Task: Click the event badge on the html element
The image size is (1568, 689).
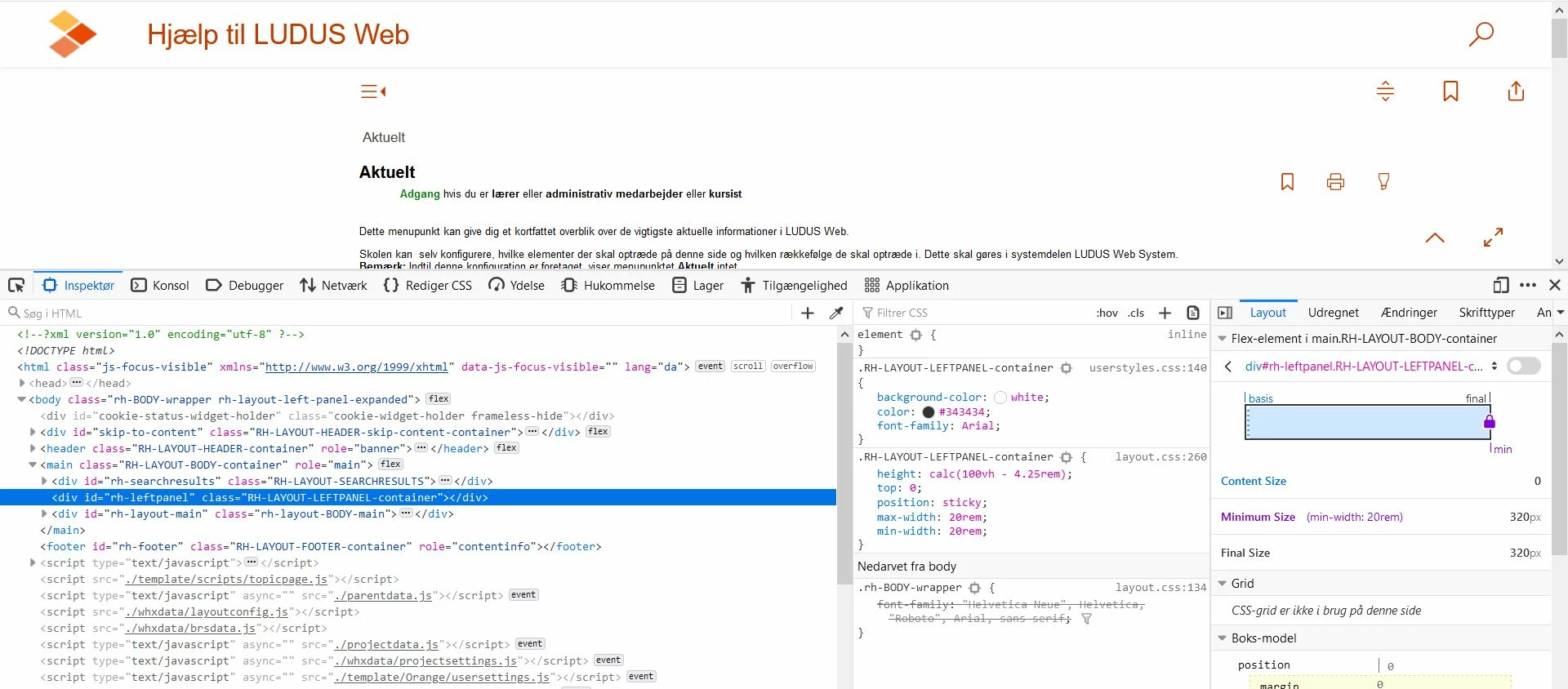Action: [x=710, y=367]
